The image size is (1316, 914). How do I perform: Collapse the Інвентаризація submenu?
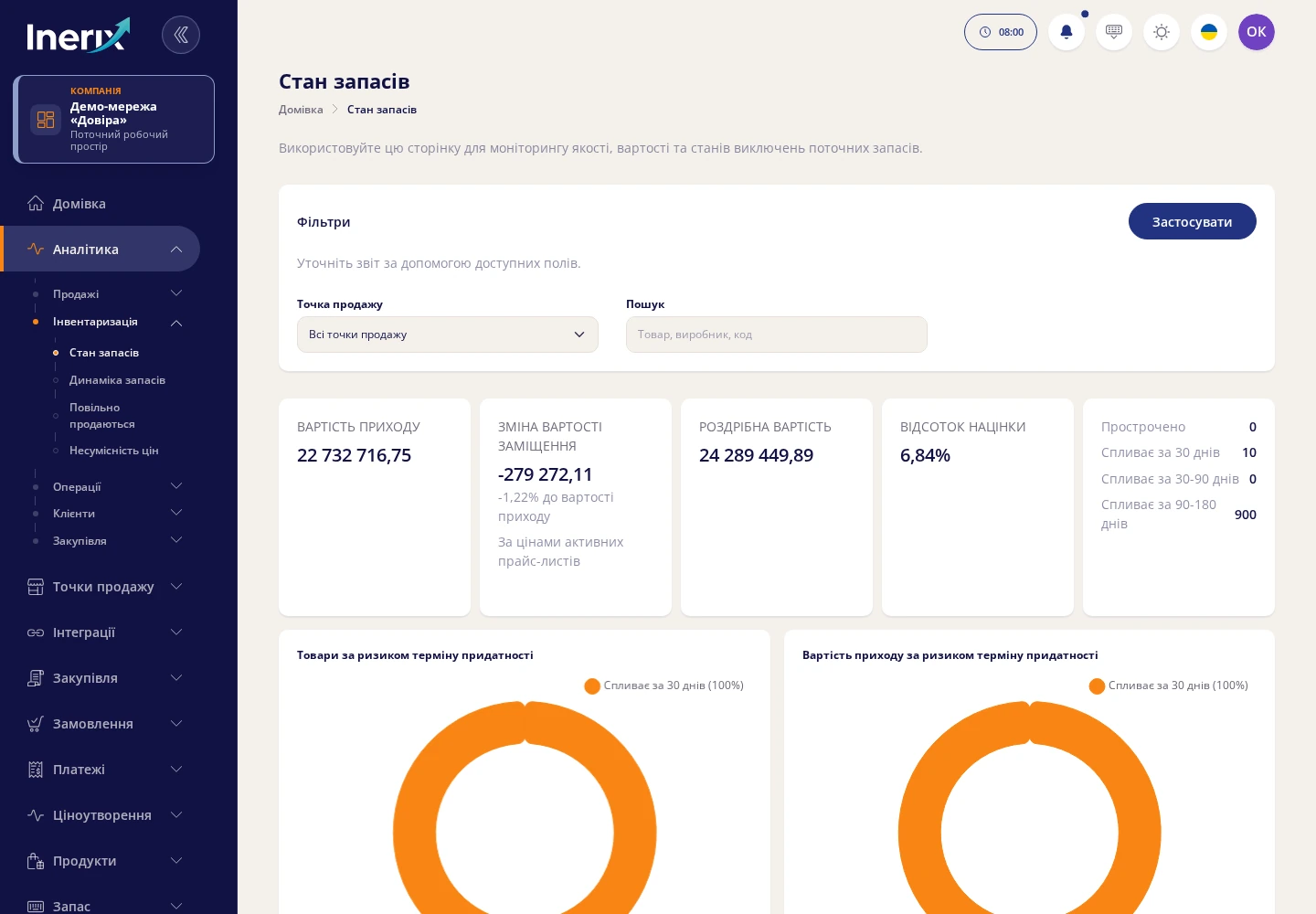pos(176,322)
